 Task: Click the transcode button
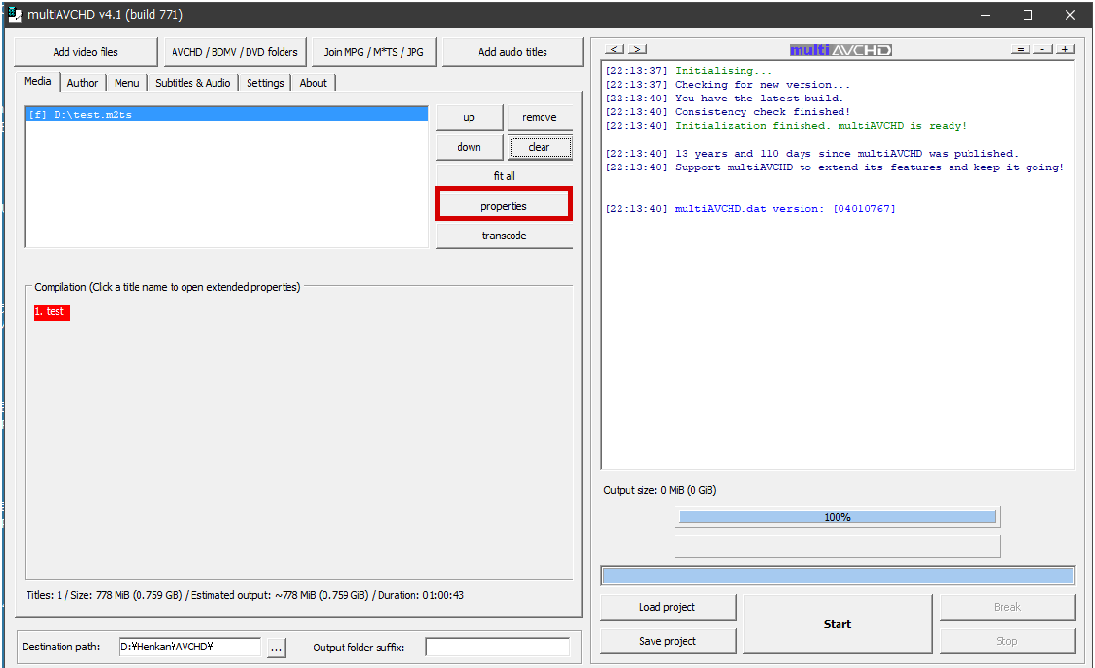(x=504, y=236)
